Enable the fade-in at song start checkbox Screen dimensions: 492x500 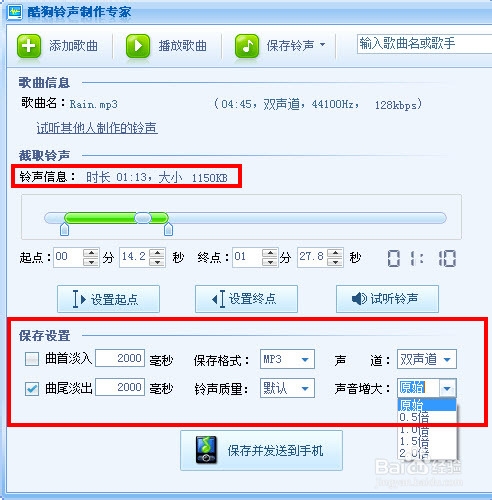(x=32, y=359)
